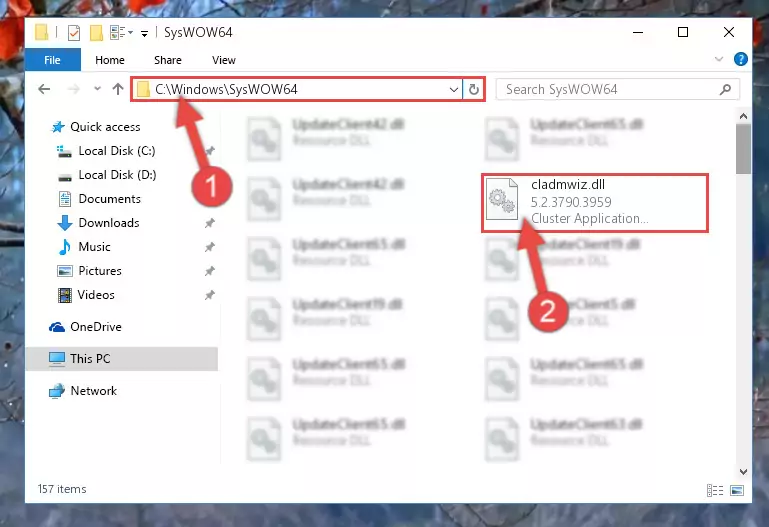Click the scrollbar up arrow
Image resolution: width=769 pixels, height=527 pixels.
743,116
